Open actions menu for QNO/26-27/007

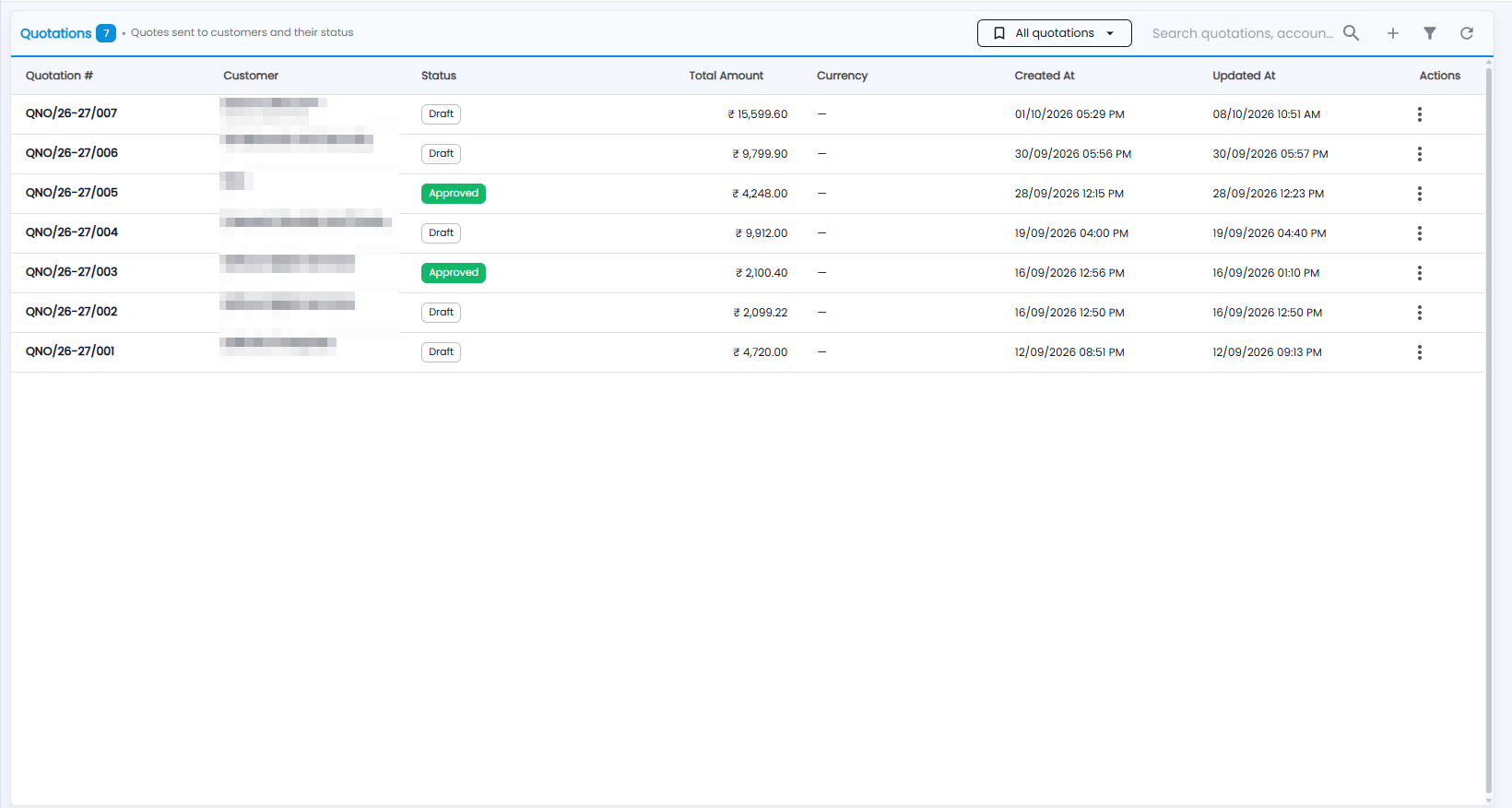(1420, 114)
